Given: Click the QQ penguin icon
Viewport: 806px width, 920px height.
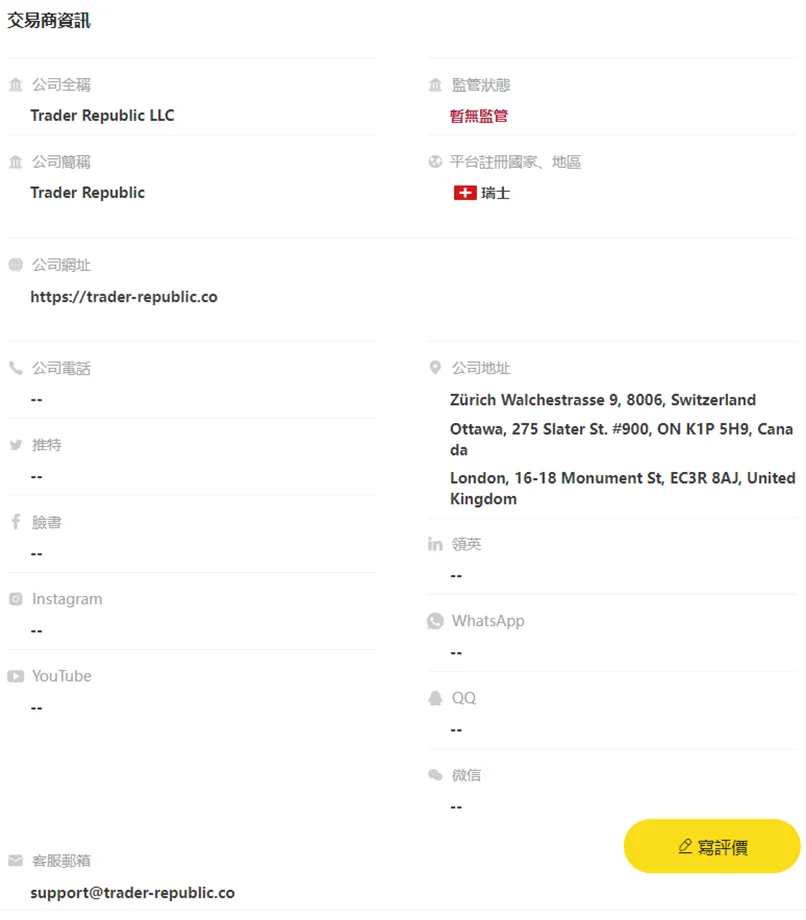Looking at the screenshot, I should [435, 698].
